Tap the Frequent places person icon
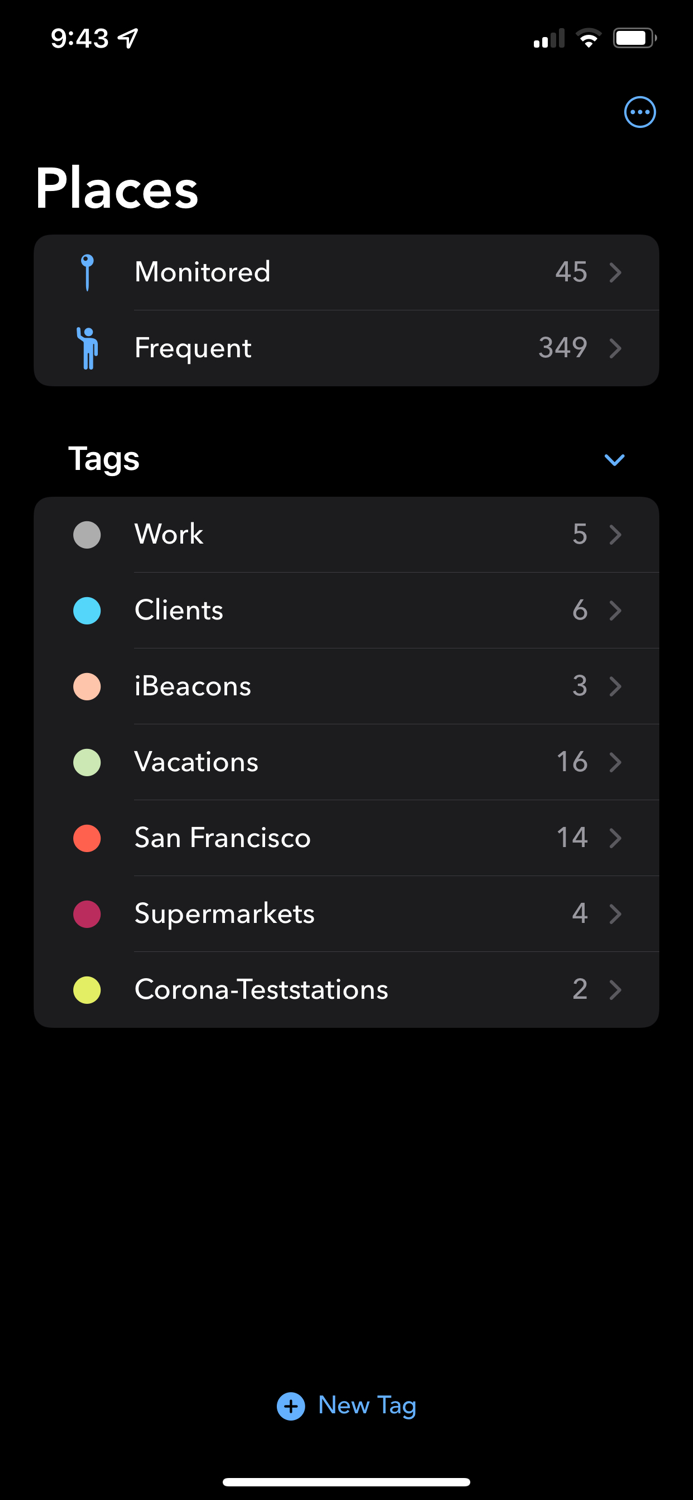 click(87, 348)
